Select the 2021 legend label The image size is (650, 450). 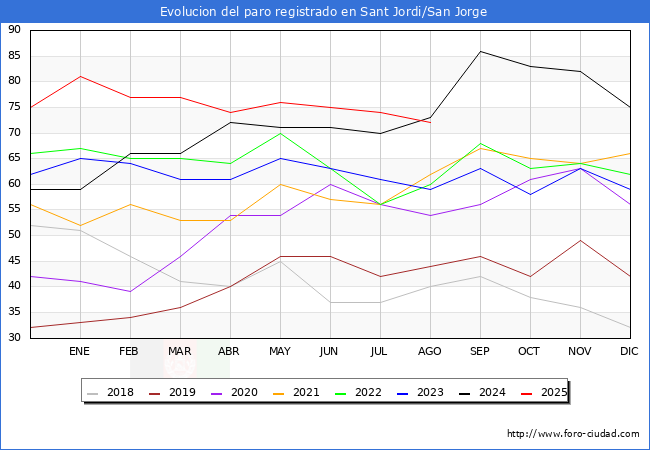pyautogui.click(x=306, y=392)
